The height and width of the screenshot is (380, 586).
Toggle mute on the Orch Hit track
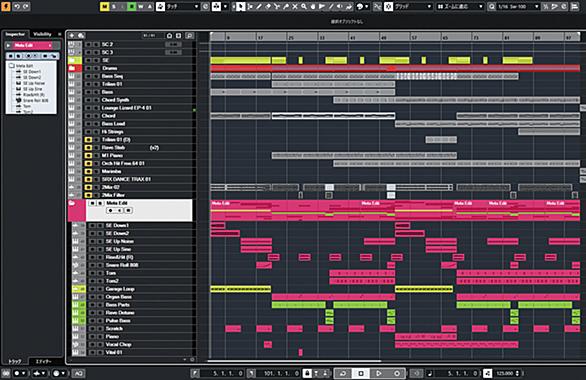coord(88,163)
